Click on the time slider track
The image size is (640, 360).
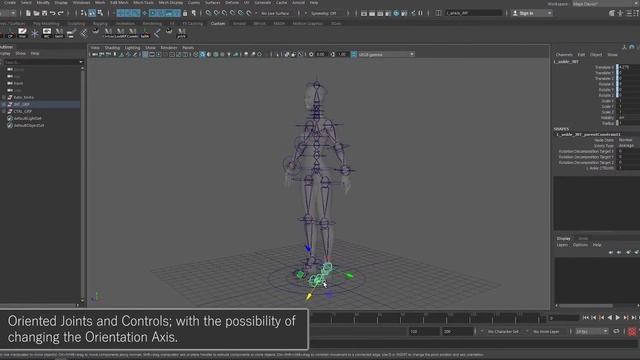pos(427,318)
